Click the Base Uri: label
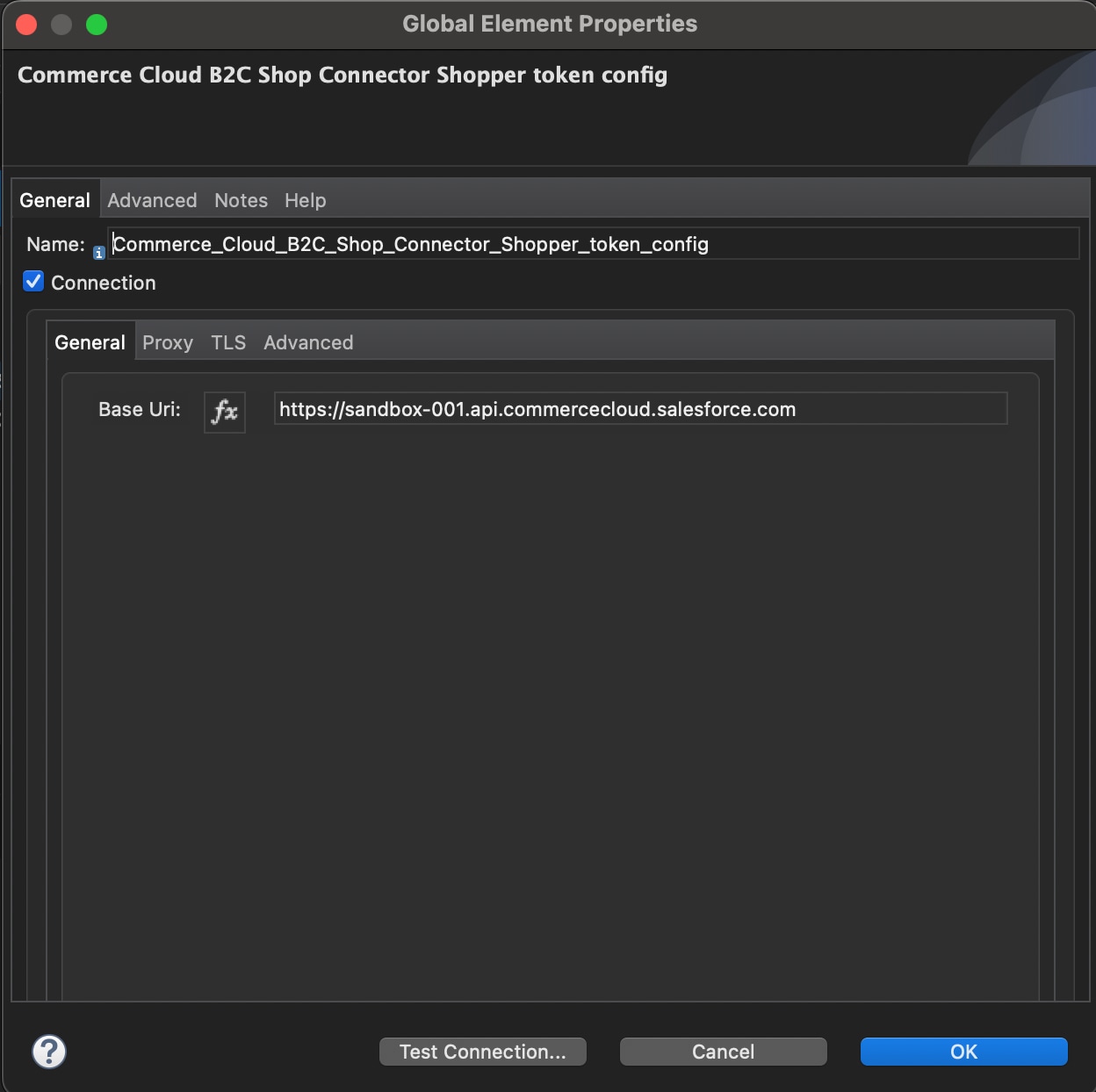The image size is (1096, 1092). point(140,409)
